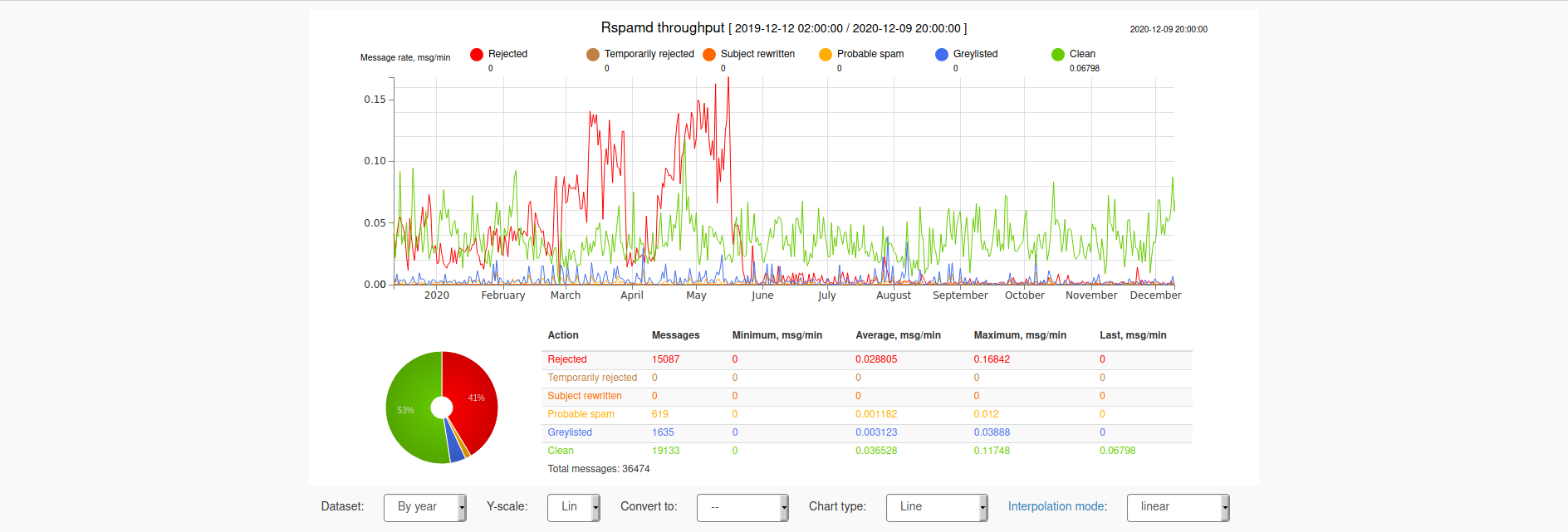The width and height of the screenshot is (1568, 532).
Task: Click the August label on the x-axis
Action: tap(894, 295)
